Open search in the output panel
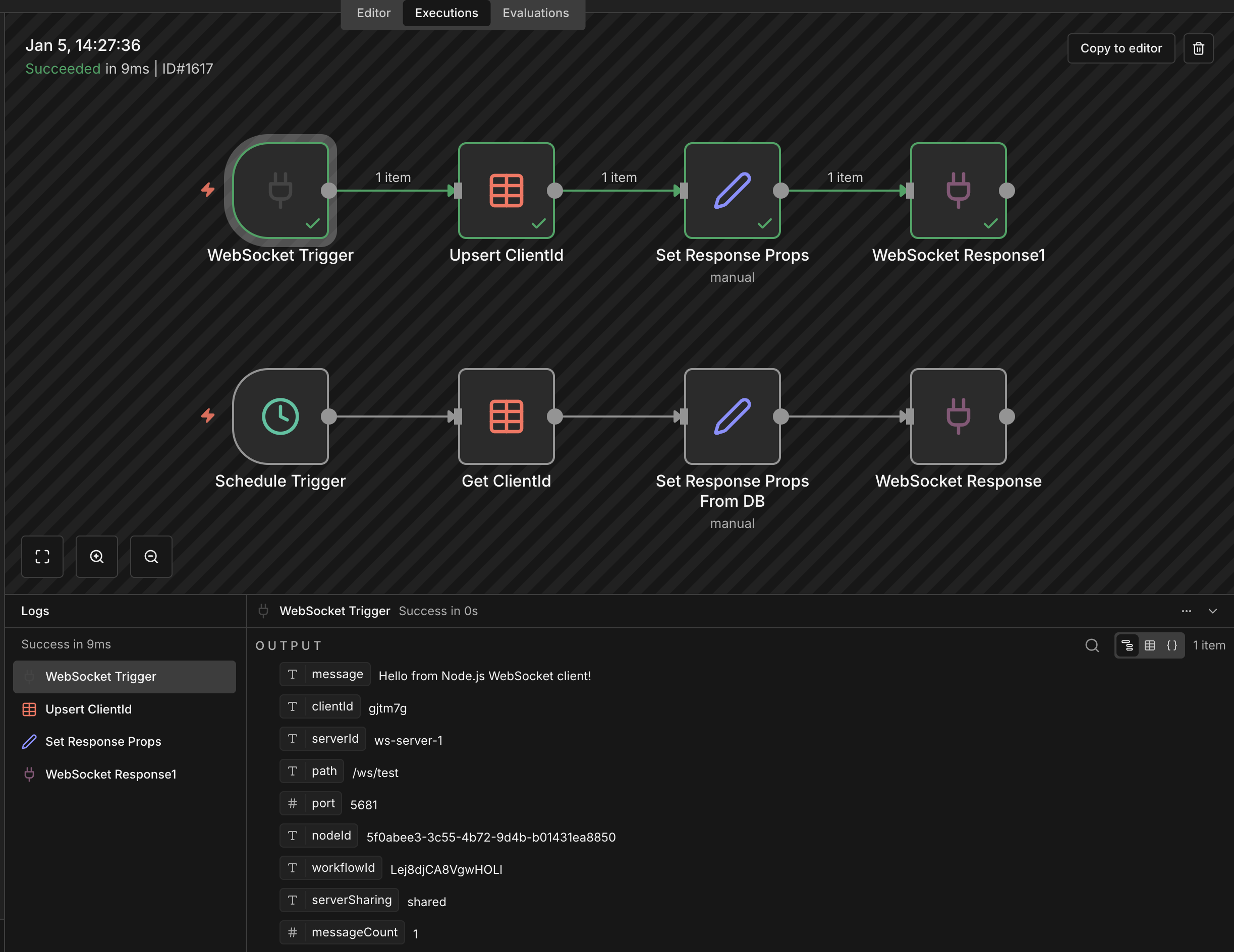 [x=1092, y=645]
